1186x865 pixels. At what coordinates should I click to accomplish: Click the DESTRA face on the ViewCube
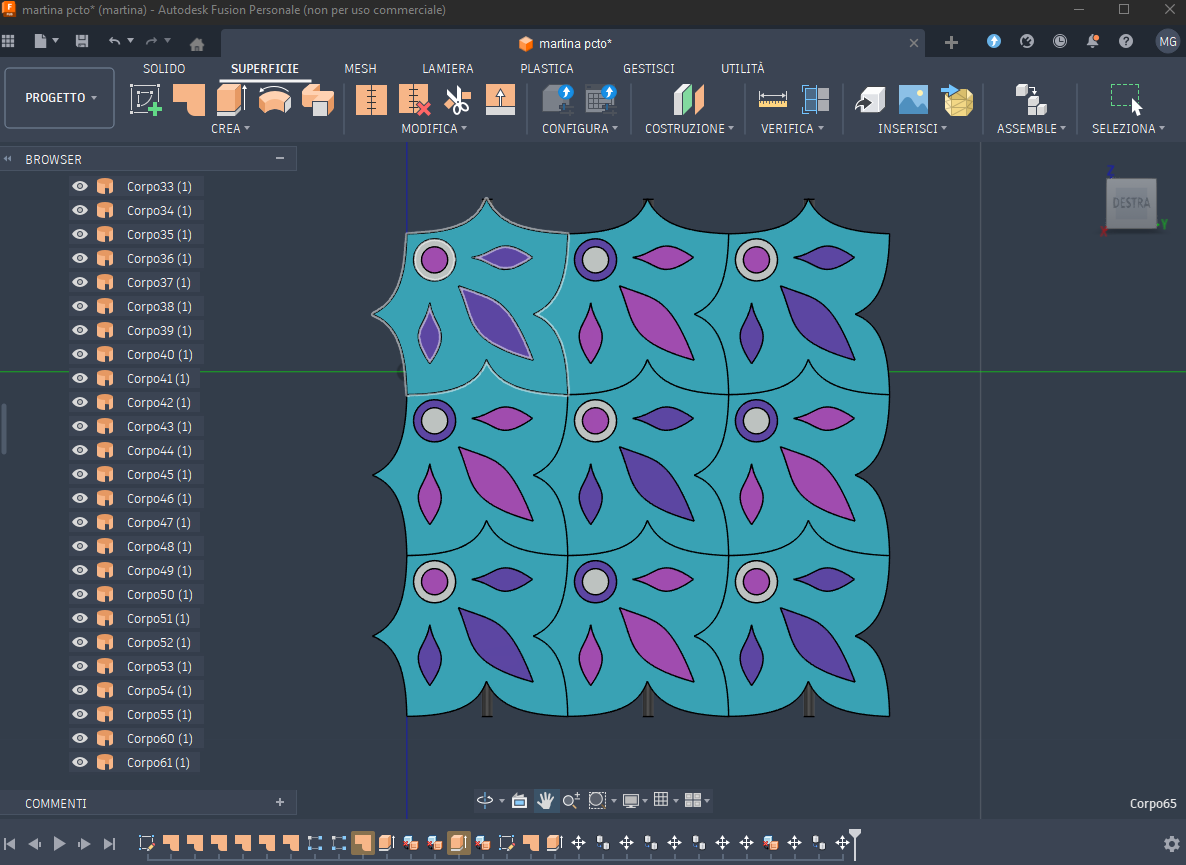tap(1131, 203)
